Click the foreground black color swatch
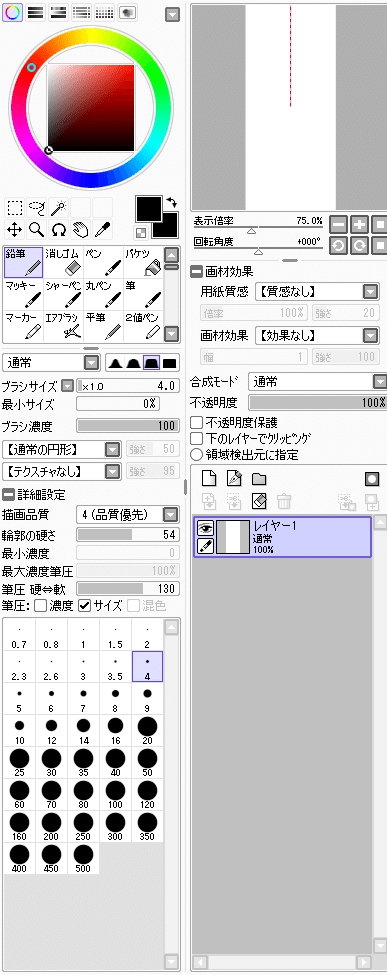Screen dimensions: 387x975 pos(149,209)
